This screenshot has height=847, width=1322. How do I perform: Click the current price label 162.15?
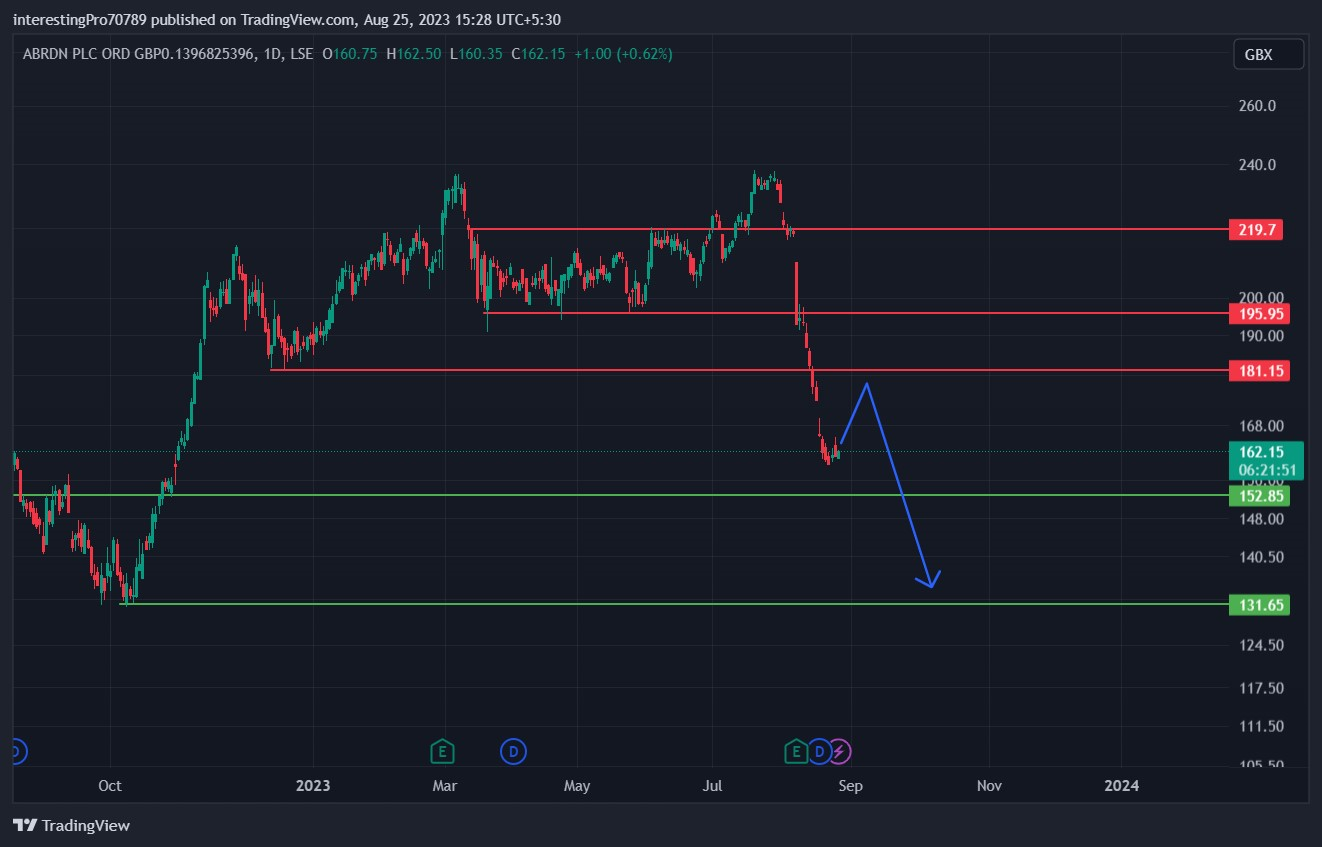point(1264,452)
